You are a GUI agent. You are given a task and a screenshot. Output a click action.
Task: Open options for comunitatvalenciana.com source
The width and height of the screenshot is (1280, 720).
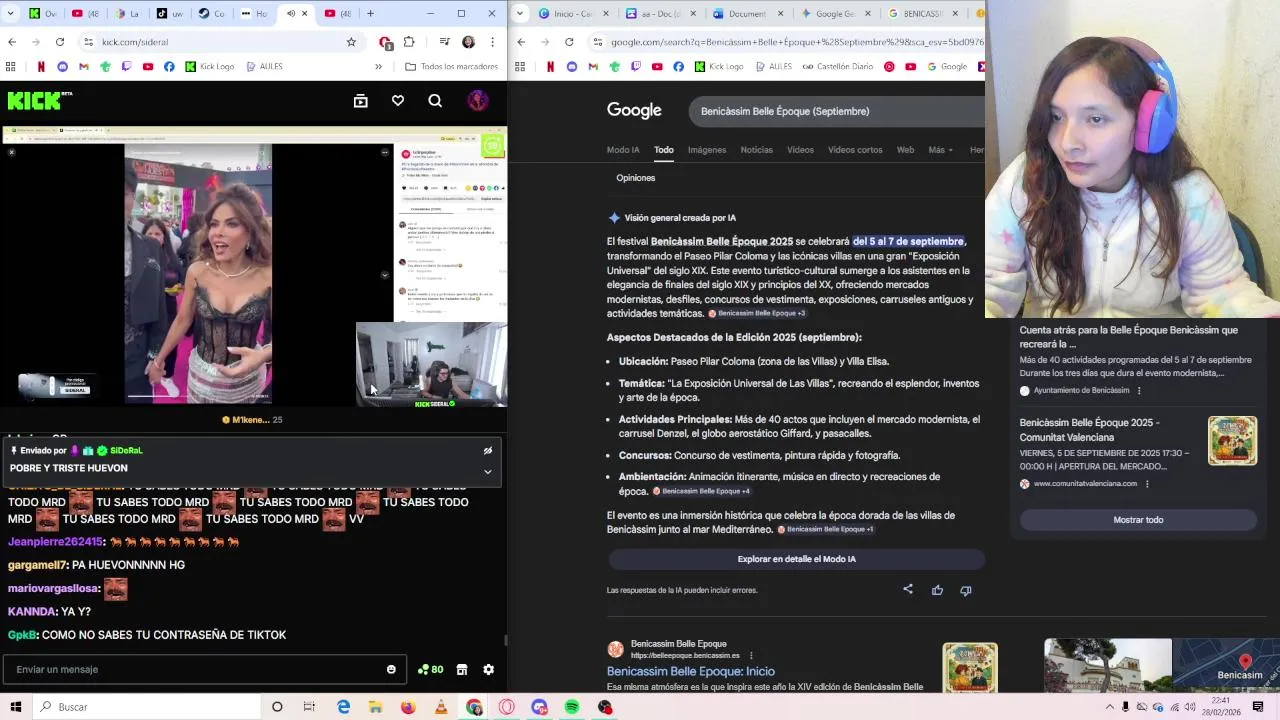coord(1147,484)
